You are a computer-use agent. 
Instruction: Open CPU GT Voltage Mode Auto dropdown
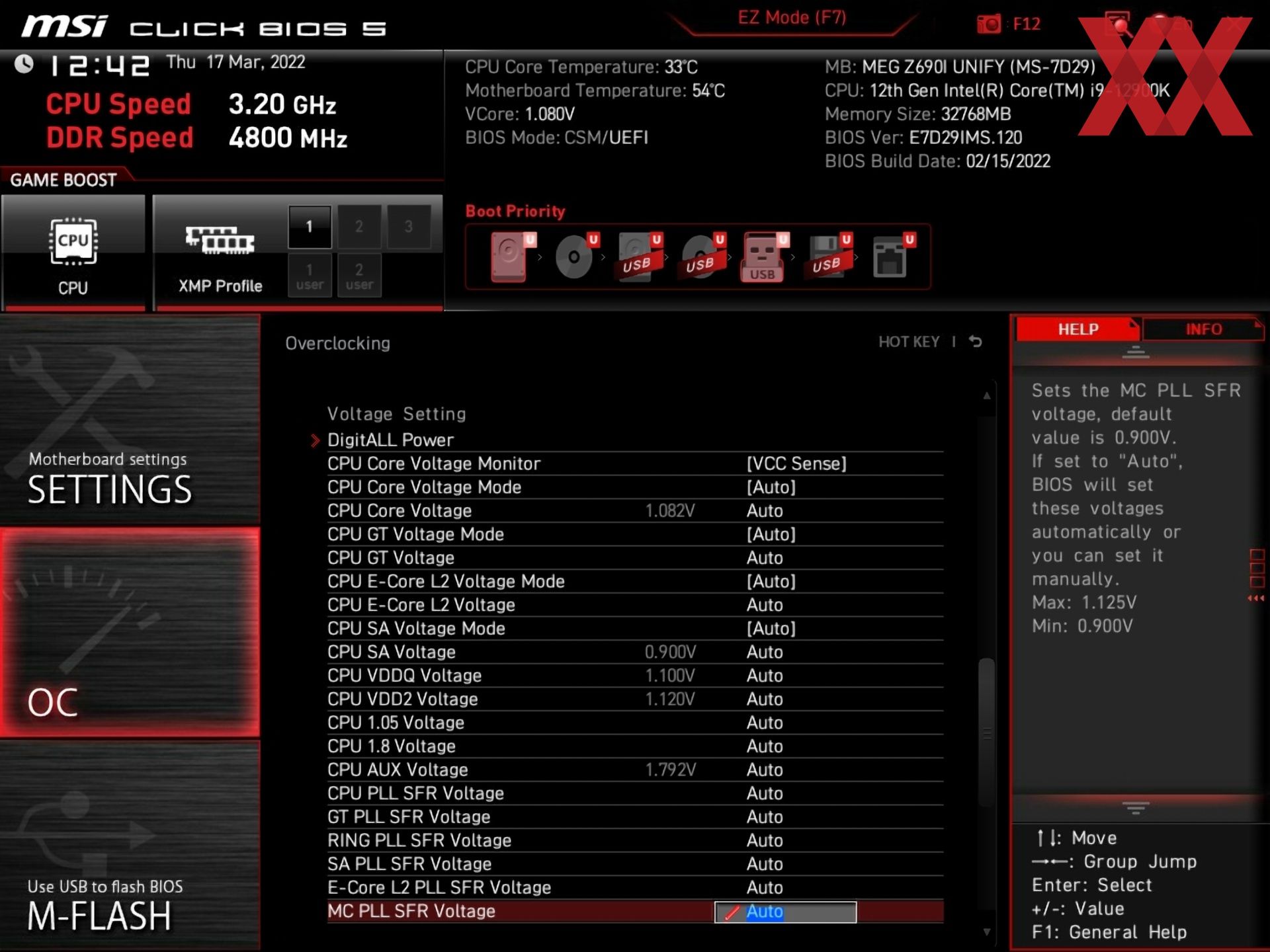tap(771, 534)
